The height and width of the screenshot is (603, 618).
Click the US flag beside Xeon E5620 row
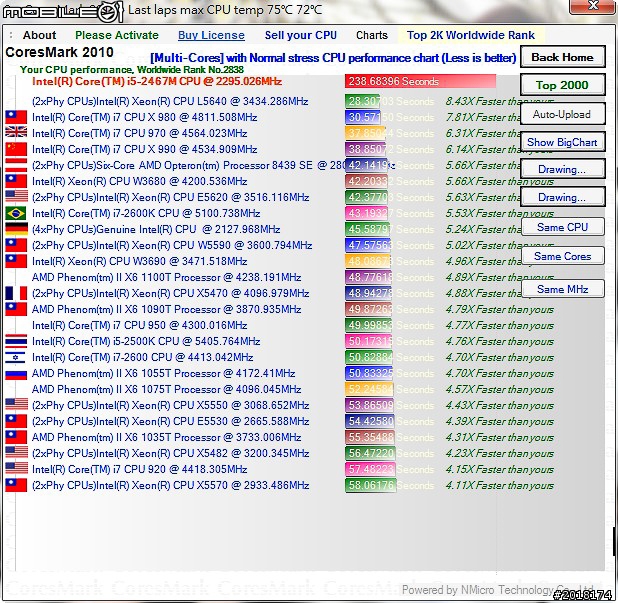(x=16, y=197)
